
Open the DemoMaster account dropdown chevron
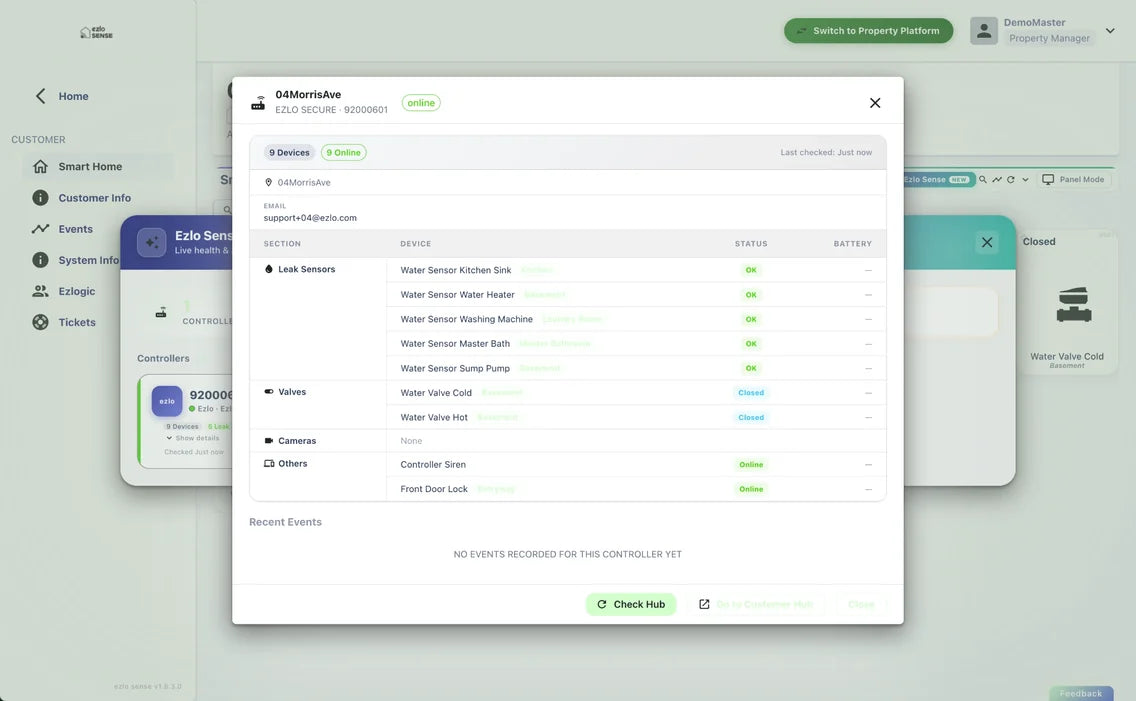pyautogui.click(x=1110, y=30)
